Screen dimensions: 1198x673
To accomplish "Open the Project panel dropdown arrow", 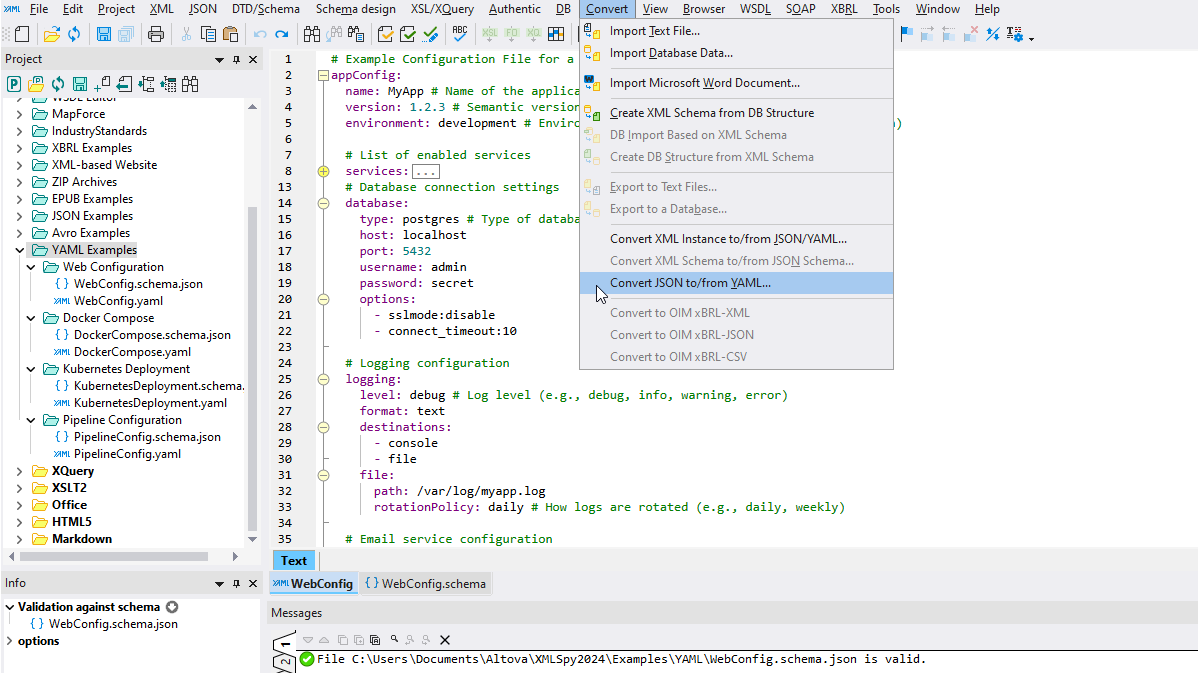I will point(219,59).
